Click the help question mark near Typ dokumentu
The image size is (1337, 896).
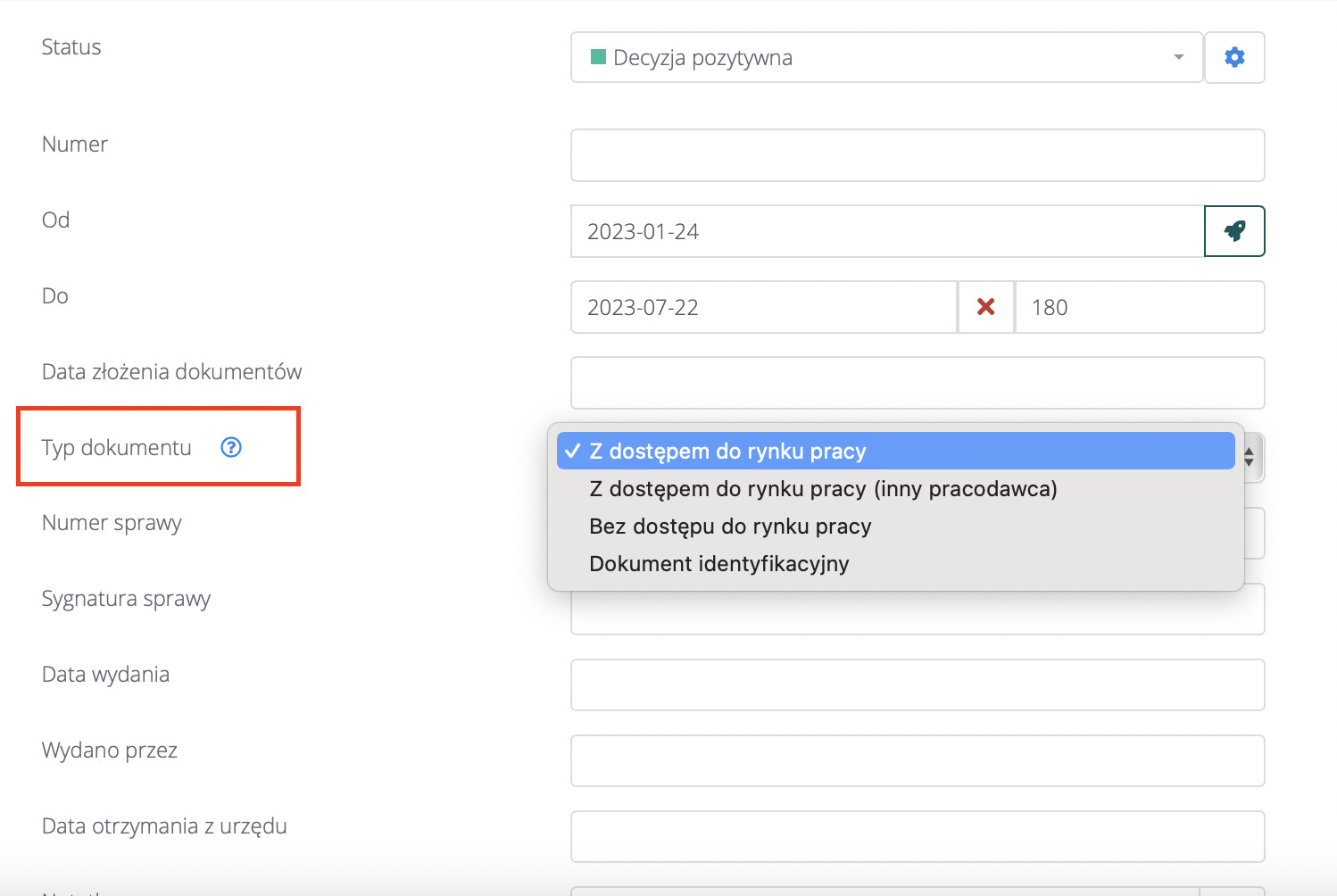[x=231, y=447]
